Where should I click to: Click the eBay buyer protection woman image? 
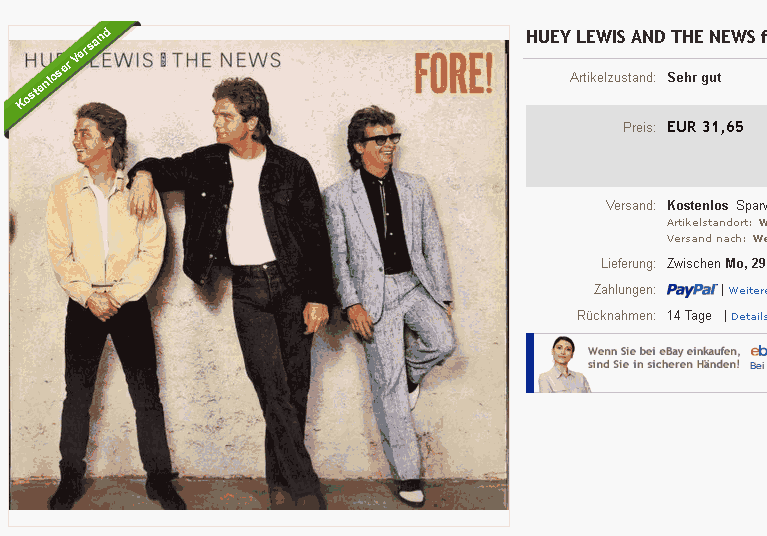click(564, 364)
